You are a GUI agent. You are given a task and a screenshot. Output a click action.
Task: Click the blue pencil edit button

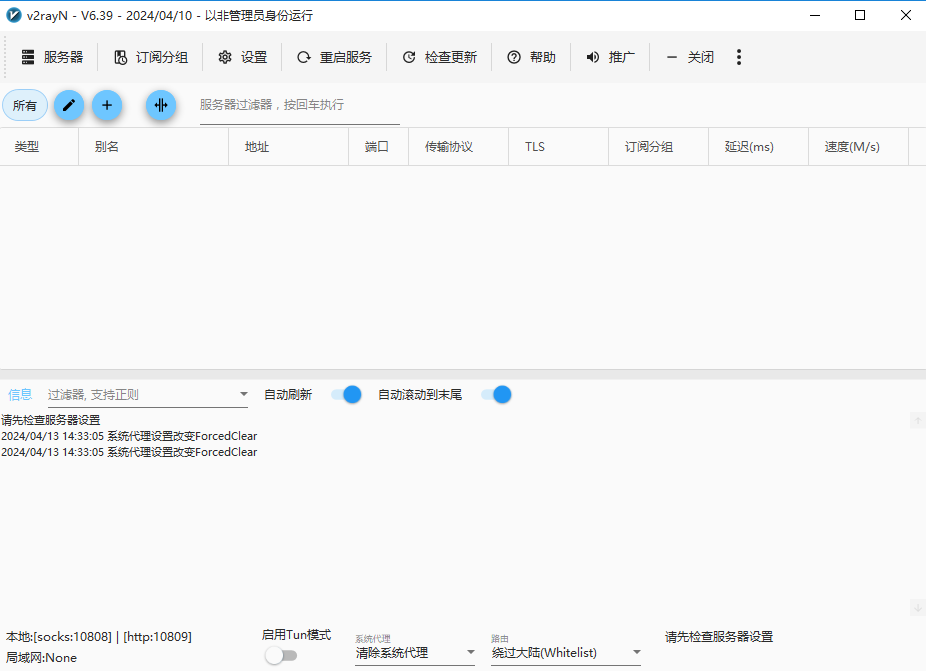pos(69,105)
